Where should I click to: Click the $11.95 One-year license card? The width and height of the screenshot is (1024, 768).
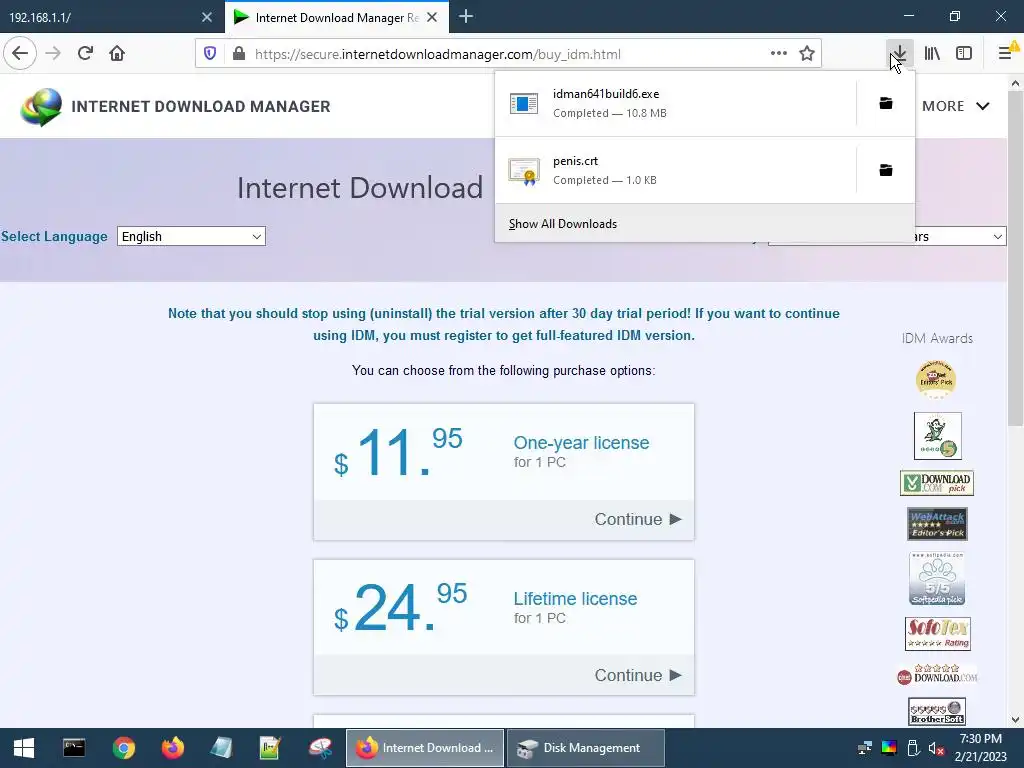click(x=504, y=472)
